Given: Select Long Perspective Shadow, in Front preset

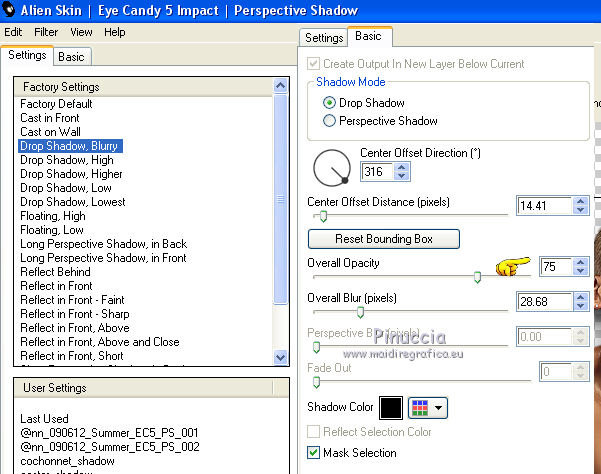Looking at the screenshot, I should coord(103,258).
